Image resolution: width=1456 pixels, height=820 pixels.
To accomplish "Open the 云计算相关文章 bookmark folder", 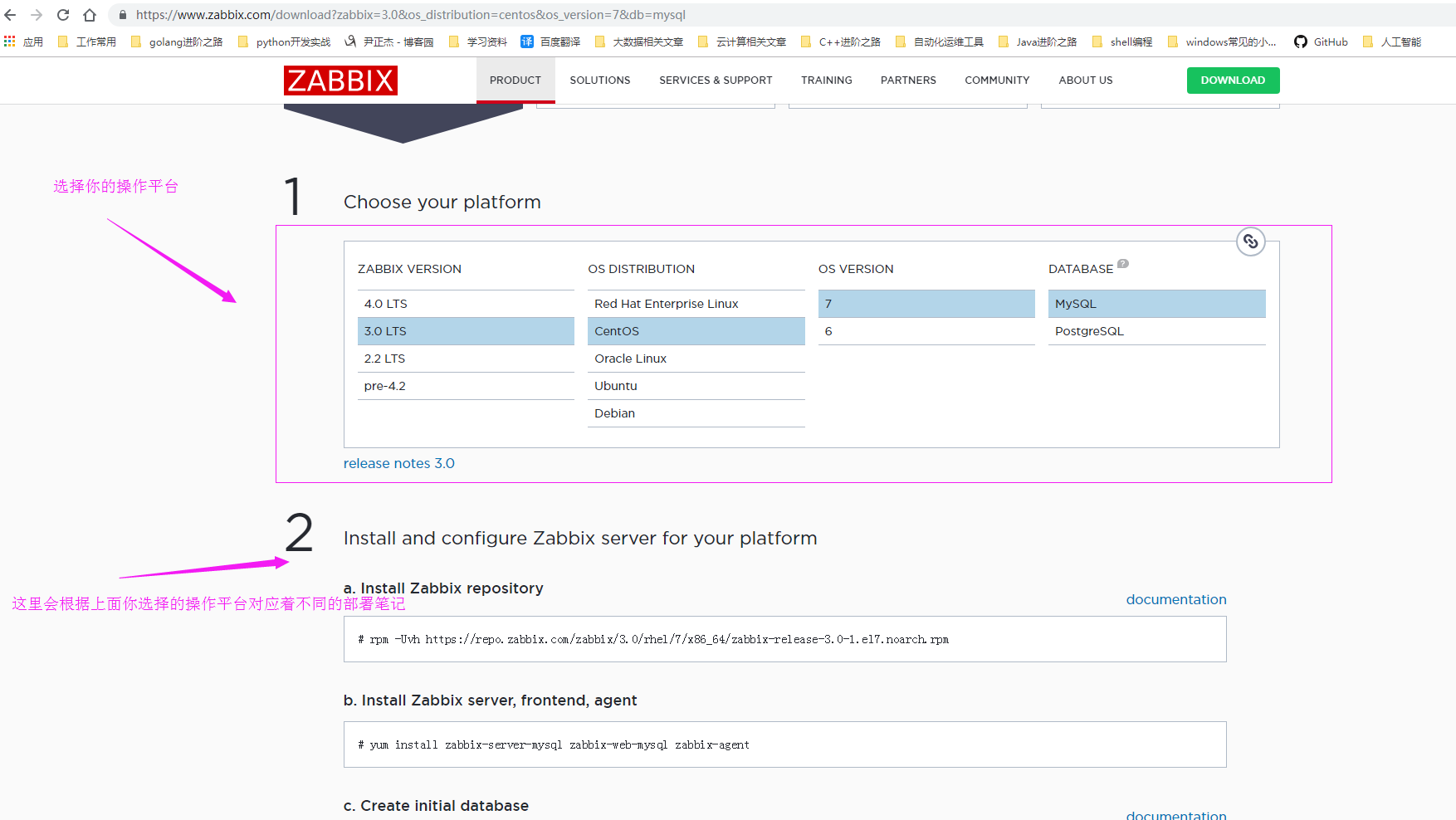I will pyautogui.click(x=742, y=41).
